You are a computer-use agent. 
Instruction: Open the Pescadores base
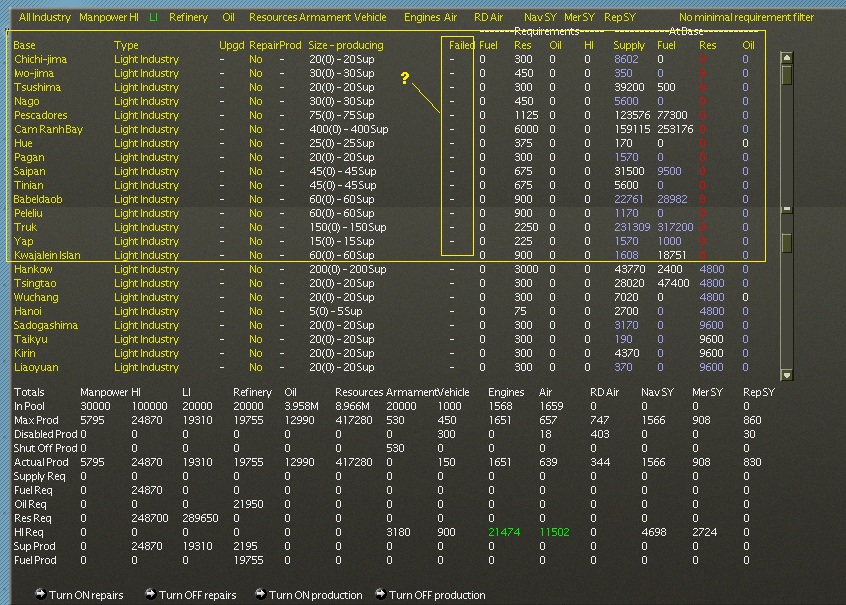(40, 115)
